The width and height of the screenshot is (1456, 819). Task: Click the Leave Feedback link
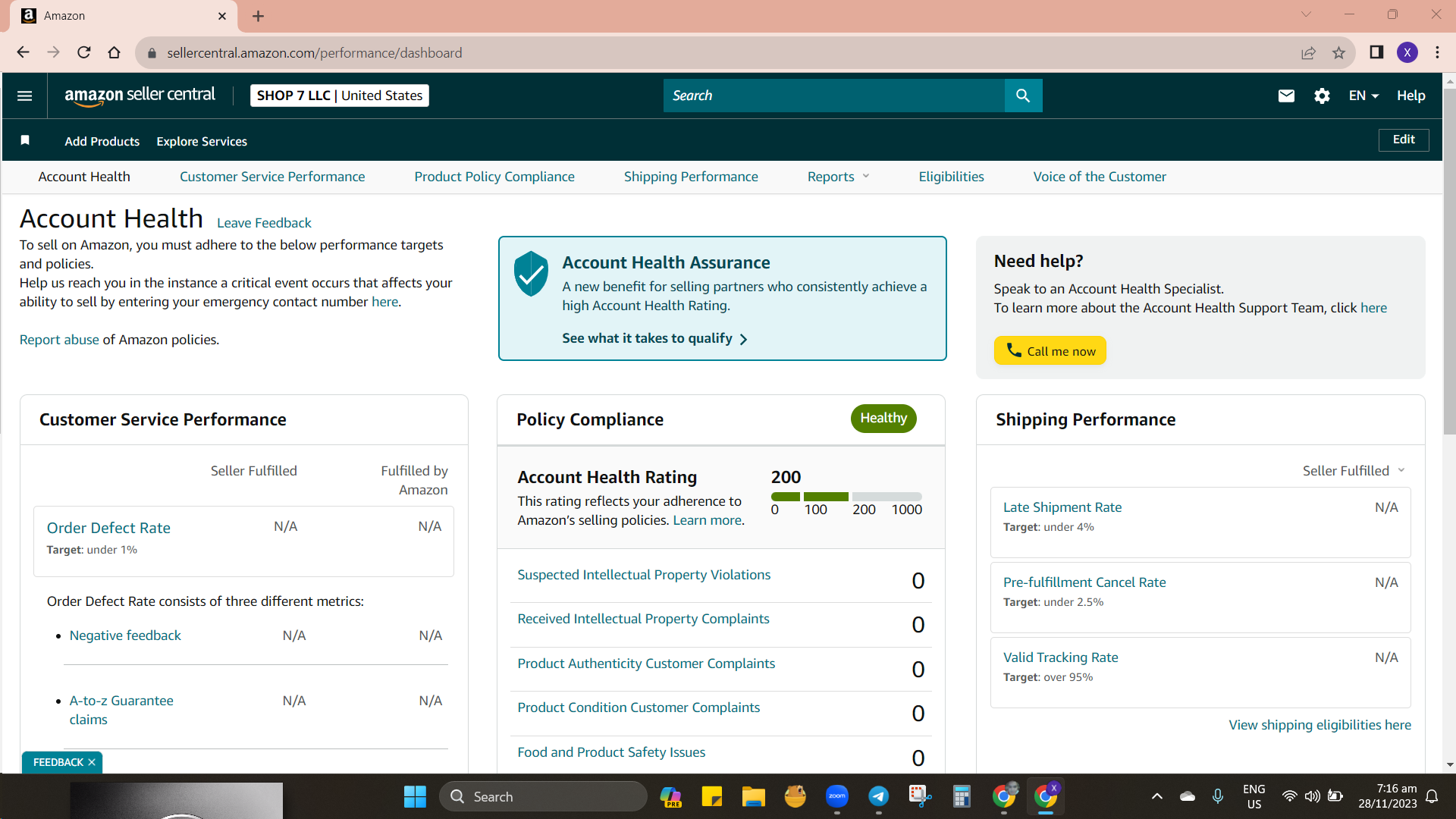pos(264,223)
